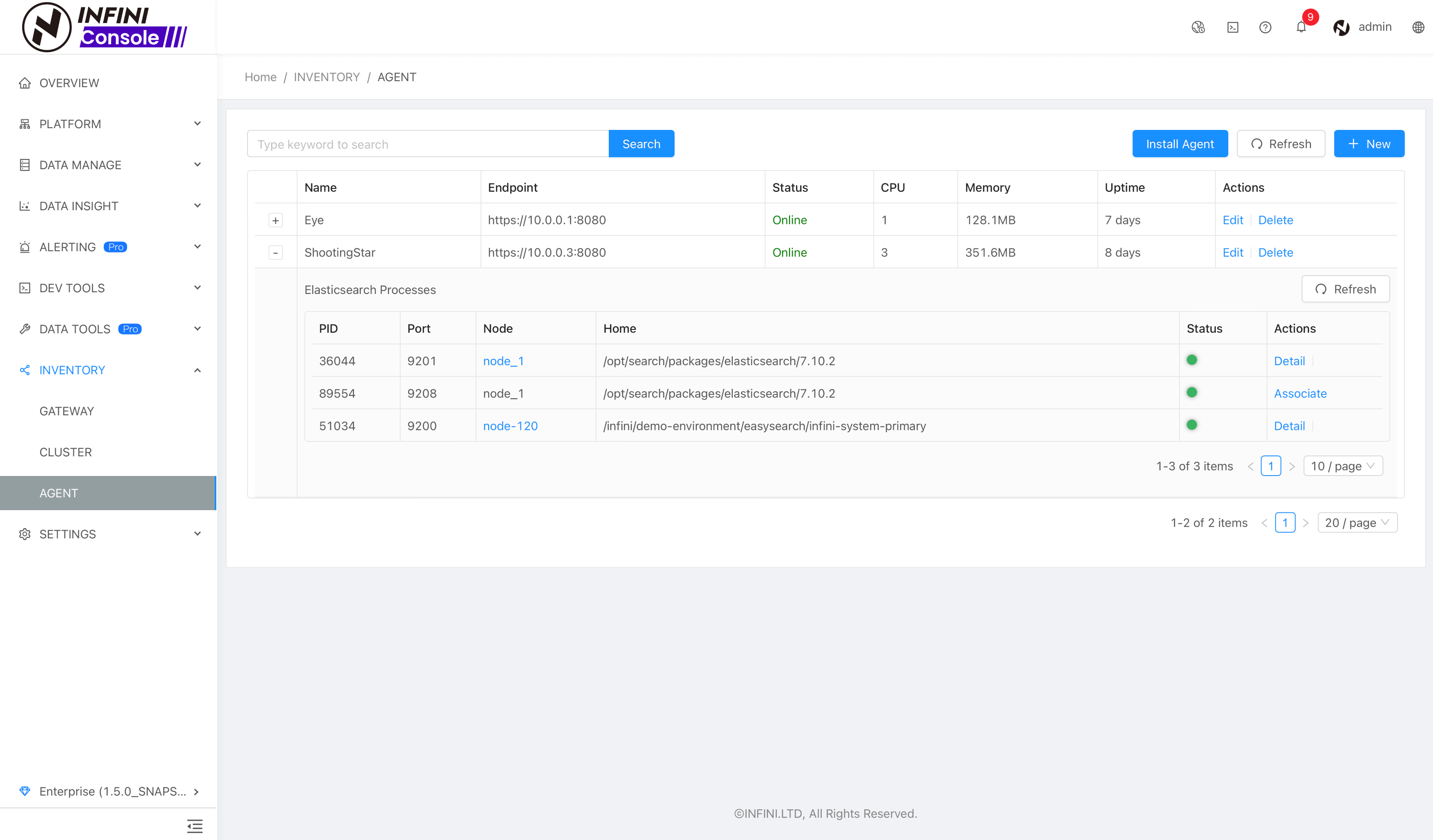Toggle expand Eye agent row
1433x840 pixels.
point(275,219)
